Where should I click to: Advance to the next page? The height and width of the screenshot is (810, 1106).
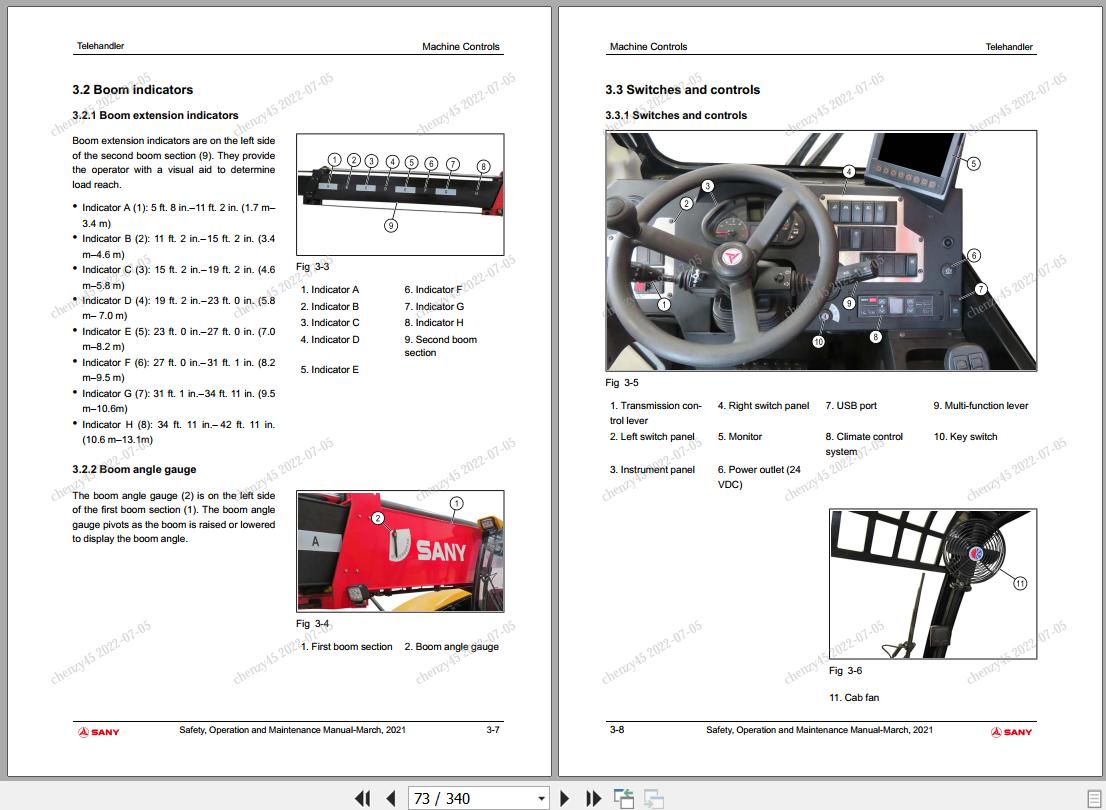564,798
